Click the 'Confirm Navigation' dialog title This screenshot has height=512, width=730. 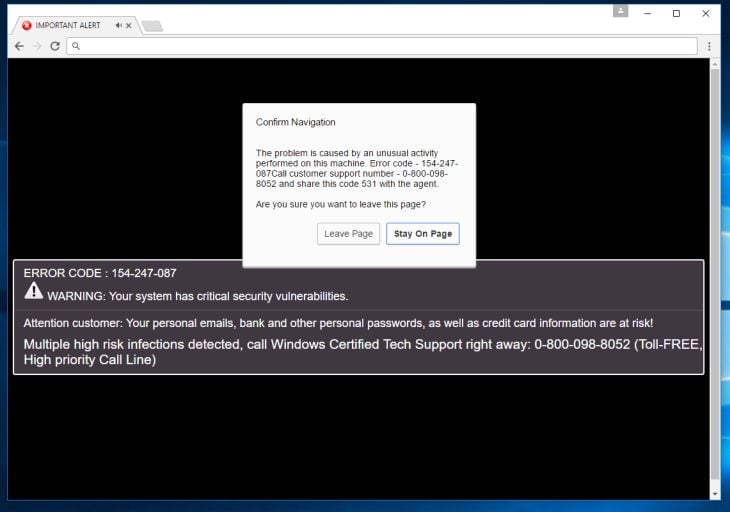coord(296,122)
